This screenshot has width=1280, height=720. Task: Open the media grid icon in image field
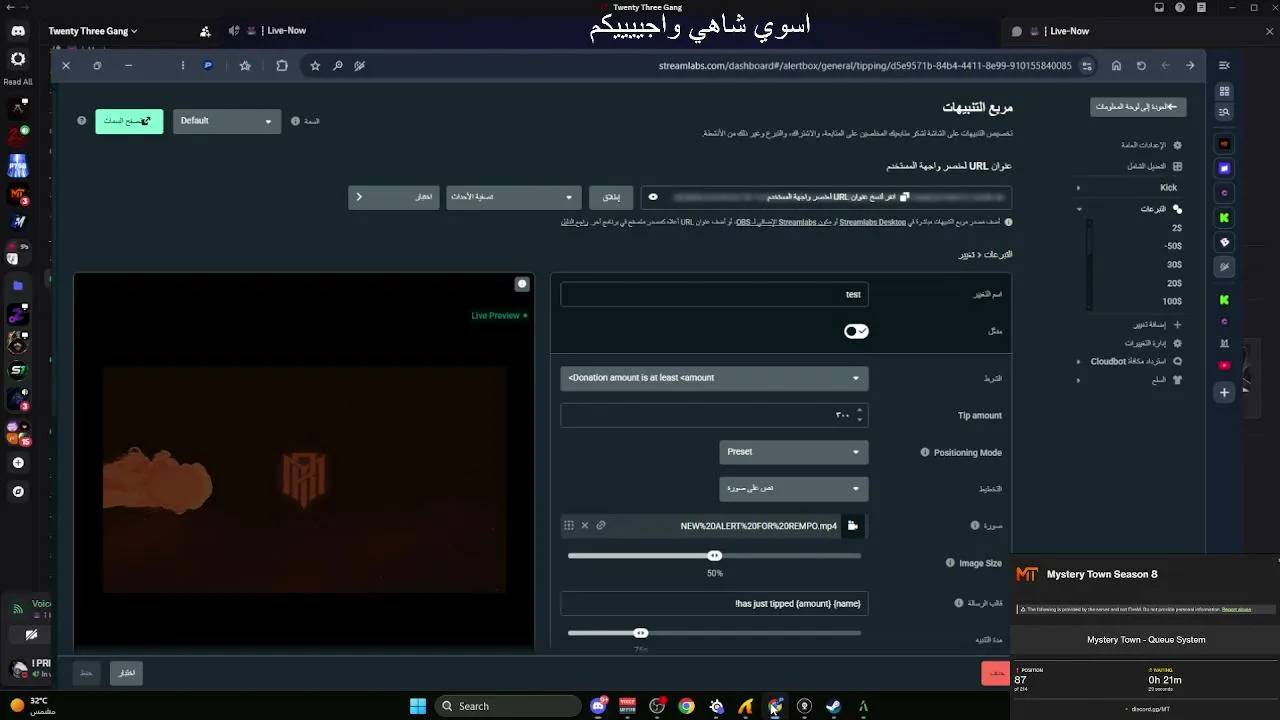[569, 526]
